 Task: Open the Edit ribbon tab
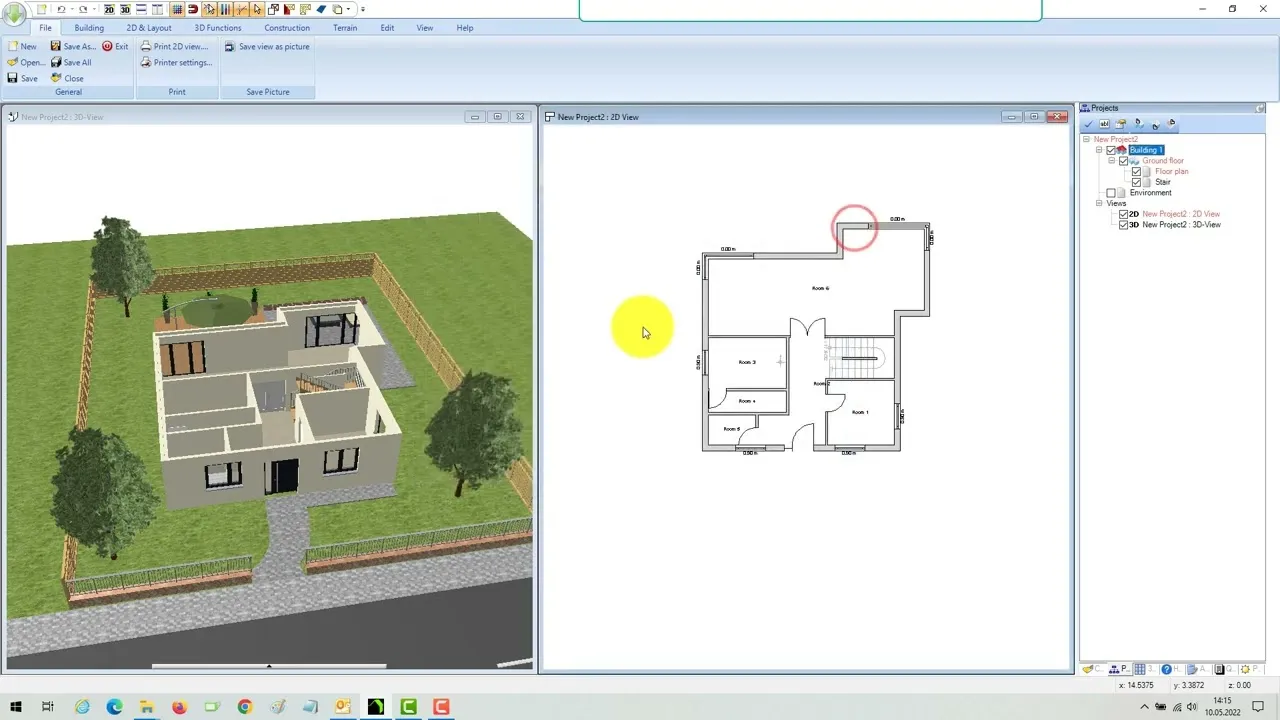[387, 28]
